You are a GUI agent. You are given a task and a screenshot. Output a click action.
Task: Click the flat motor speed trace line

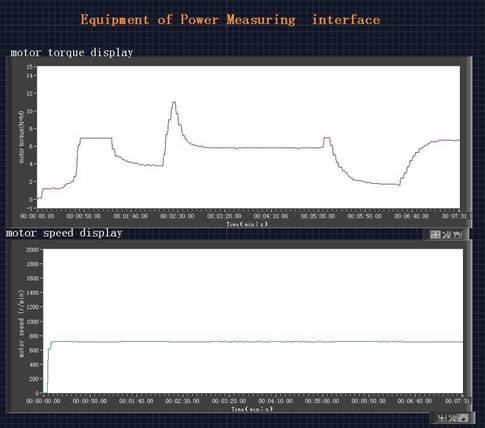coord(257,342)
